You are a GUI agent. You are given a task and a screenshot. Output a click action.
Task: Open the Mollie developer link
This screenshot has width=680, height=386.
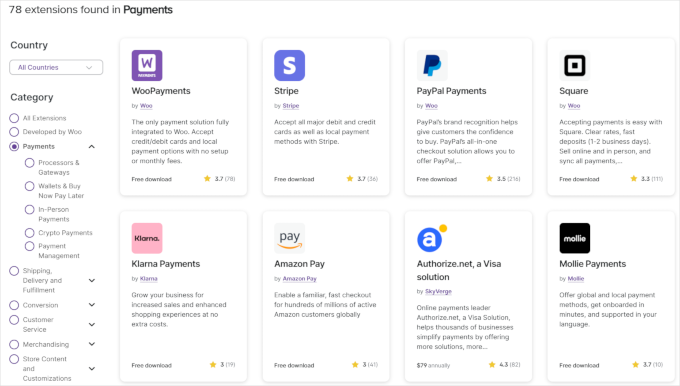(x=576, y=279)
